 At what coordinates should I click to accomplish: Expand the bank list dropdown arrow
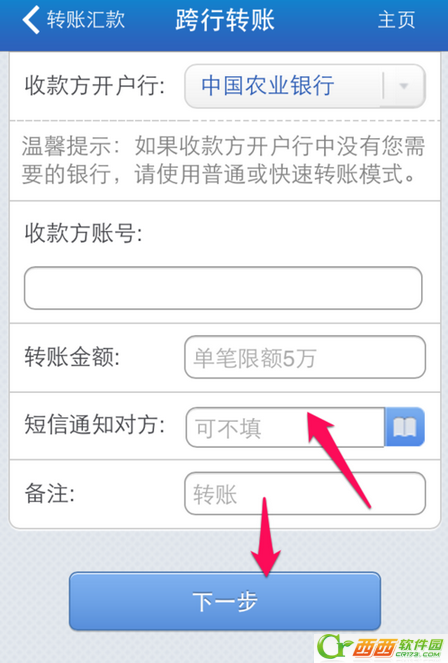tap(404, 86)
